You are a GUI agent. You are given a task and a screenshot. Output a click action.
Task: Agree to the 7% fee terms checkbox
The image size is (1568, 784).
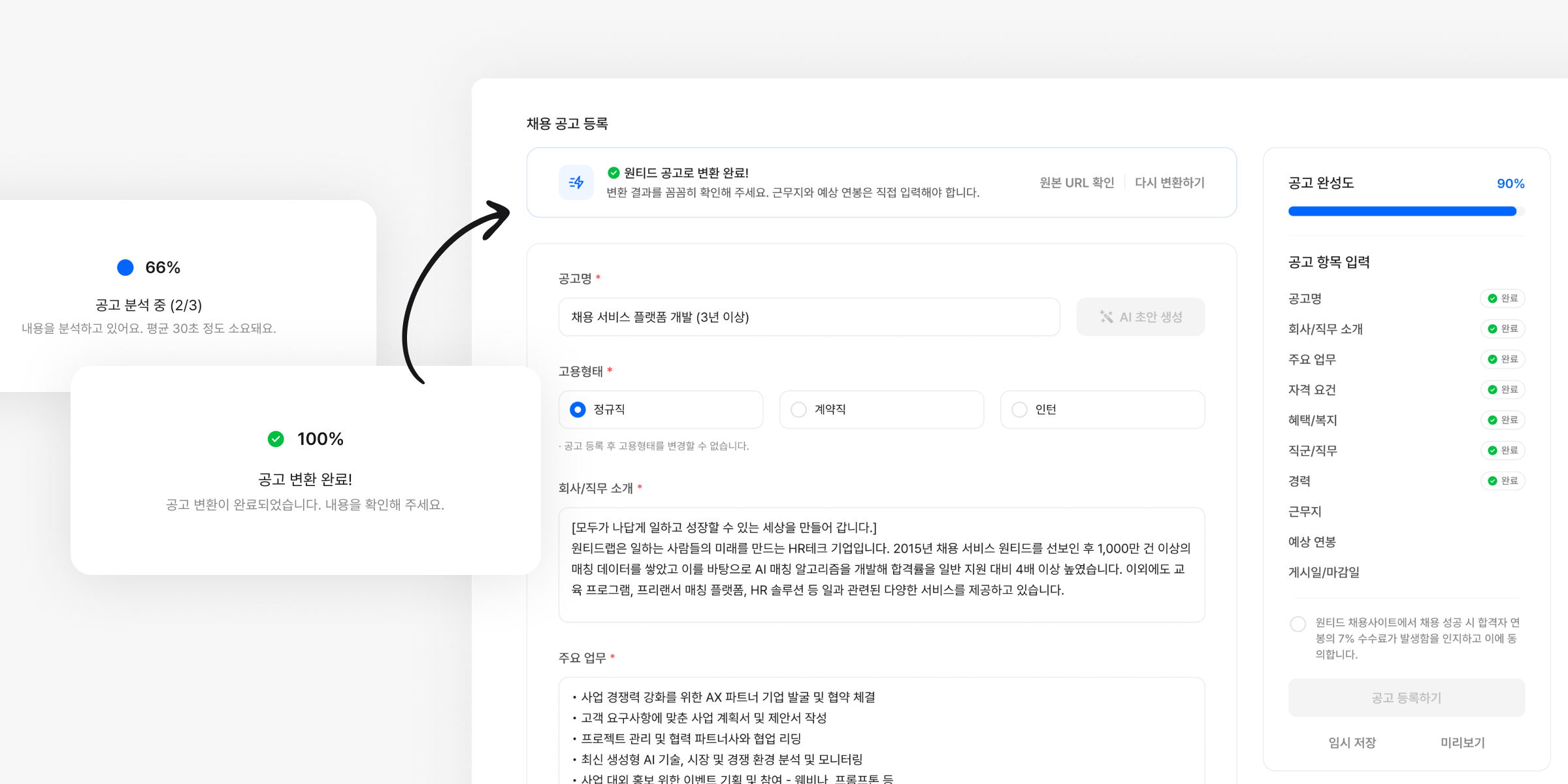[x=1298, y=624]
